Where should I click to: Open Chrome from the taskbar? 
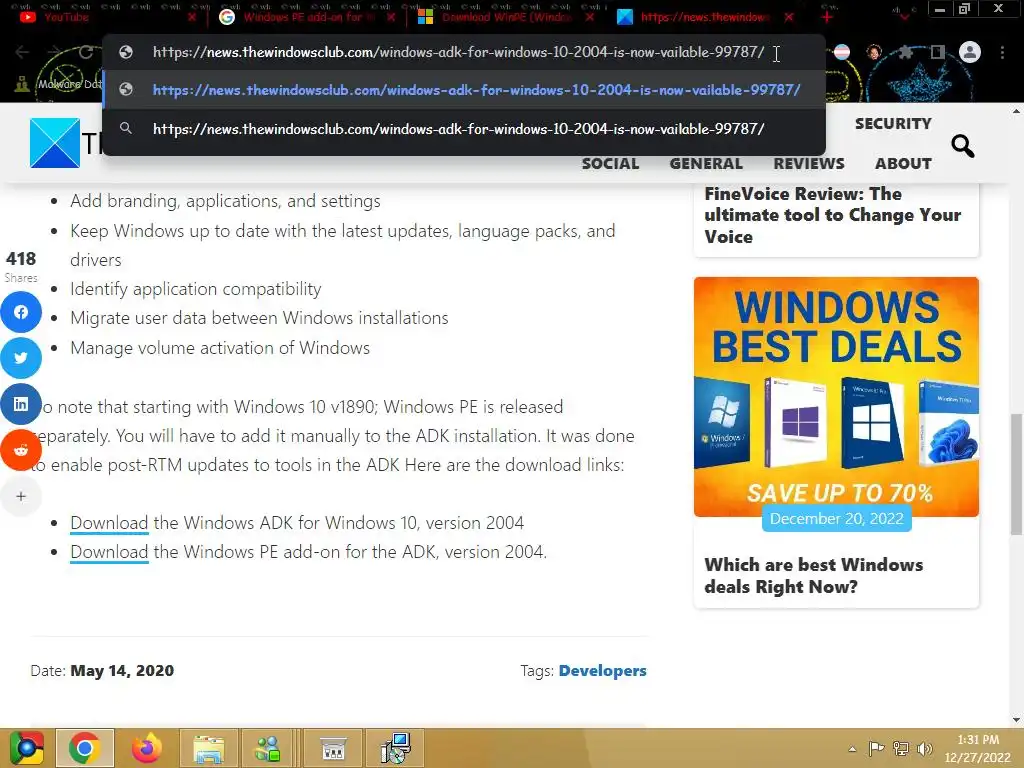point(85,748)
